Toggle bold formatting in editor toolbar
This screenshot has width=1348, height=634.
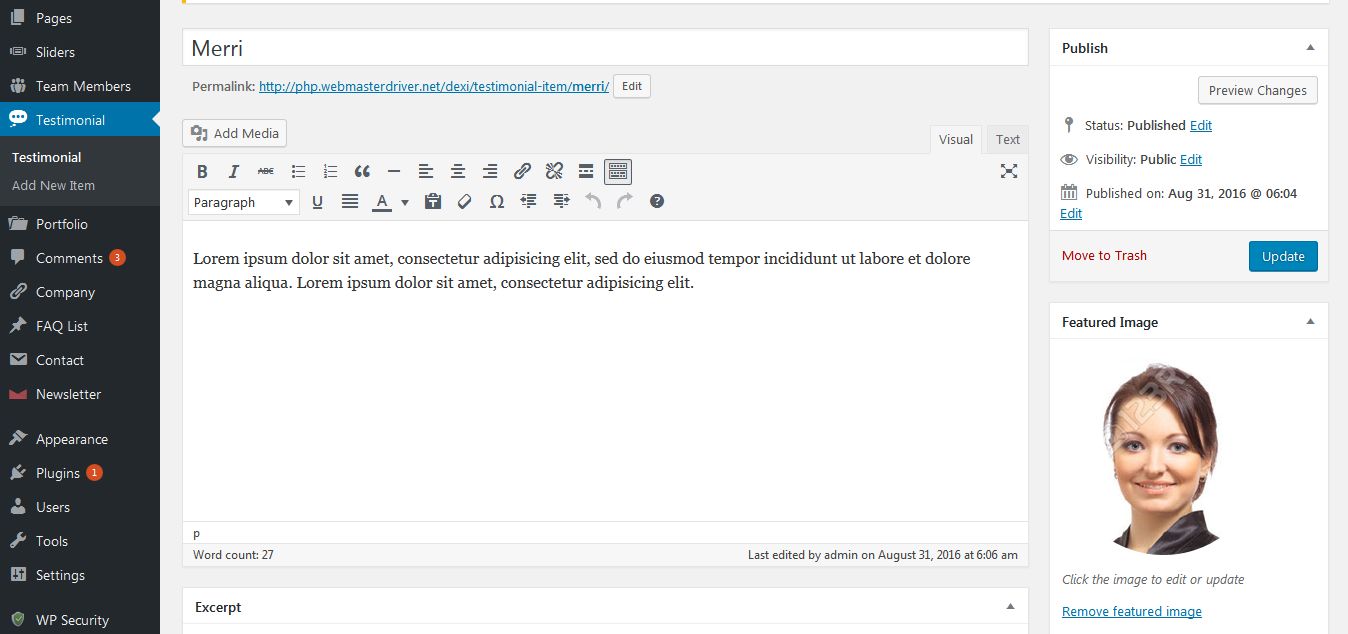click(x=202, y=171)
